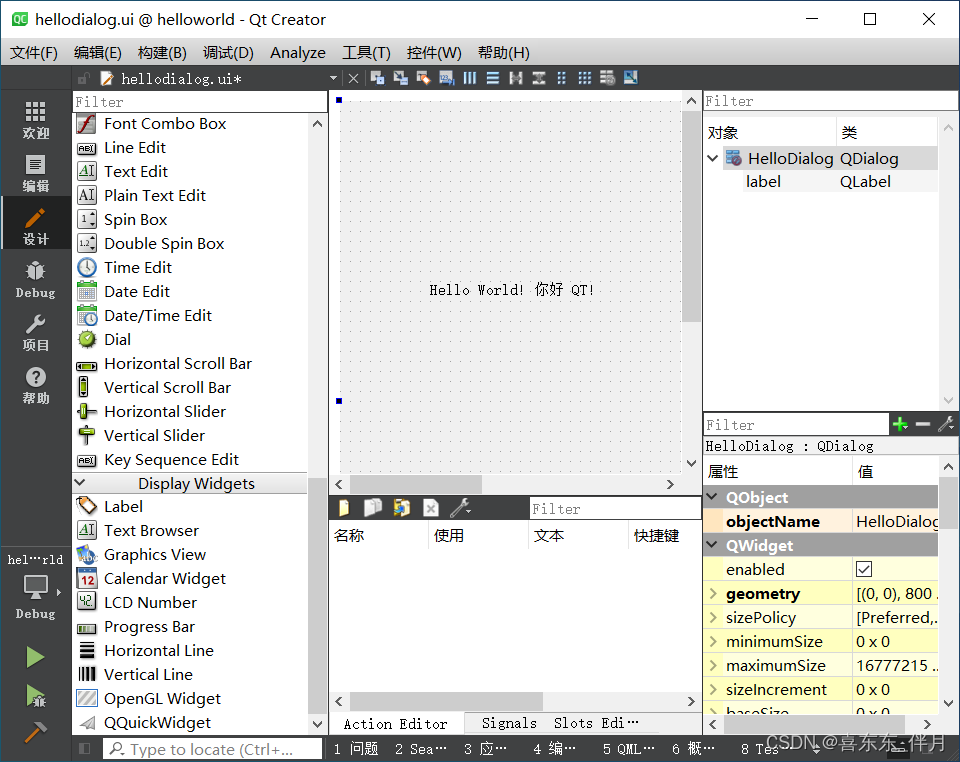Collapse the QObject property group

tap(712, 497)
